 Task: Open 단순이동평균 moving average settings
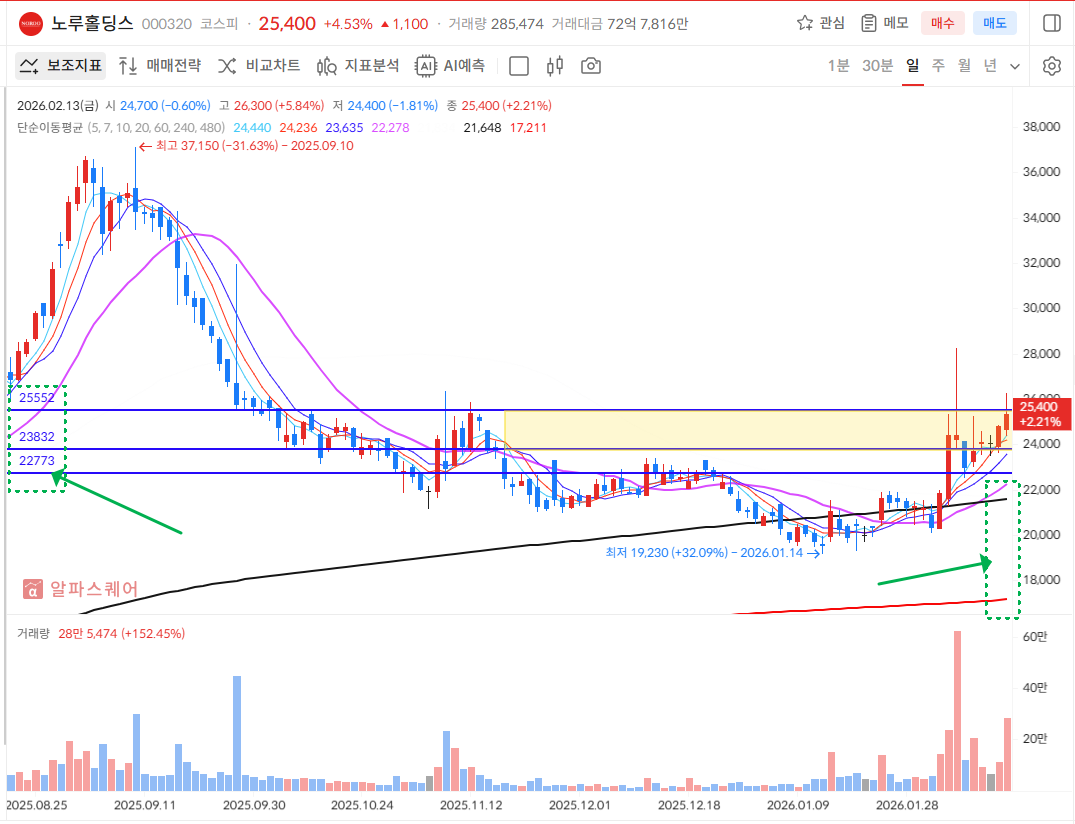(x=49, y=127)
